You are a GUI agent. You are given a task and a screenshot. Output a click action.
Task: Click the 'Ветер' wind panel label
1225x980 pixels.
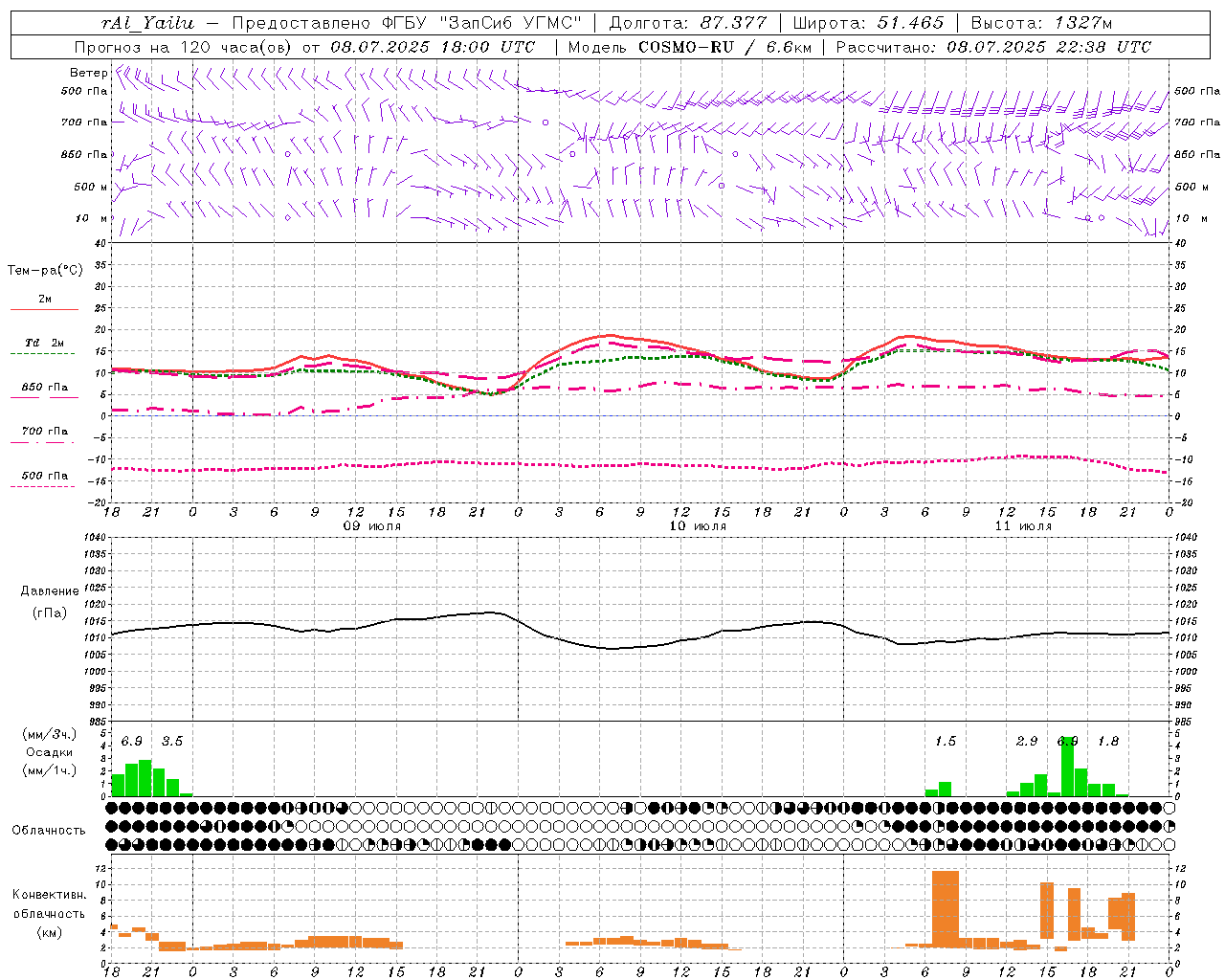[88, 73]
